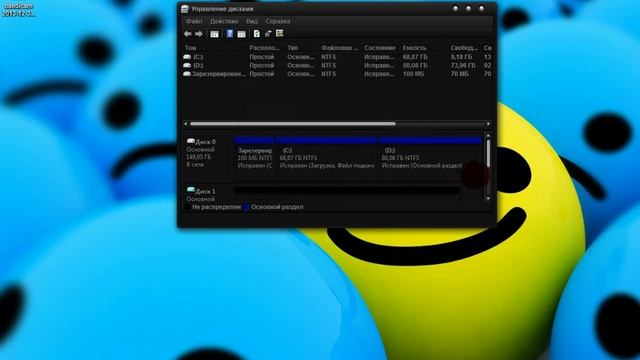640x360 pixels.
Task: Click the Forward arrow in the toolbar
Action: pos(199,34)
